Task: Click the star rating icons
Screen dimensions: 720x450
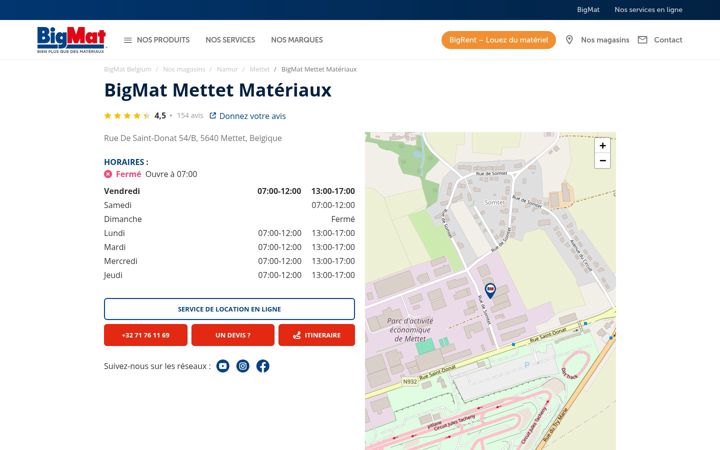Action: point(127,116)
